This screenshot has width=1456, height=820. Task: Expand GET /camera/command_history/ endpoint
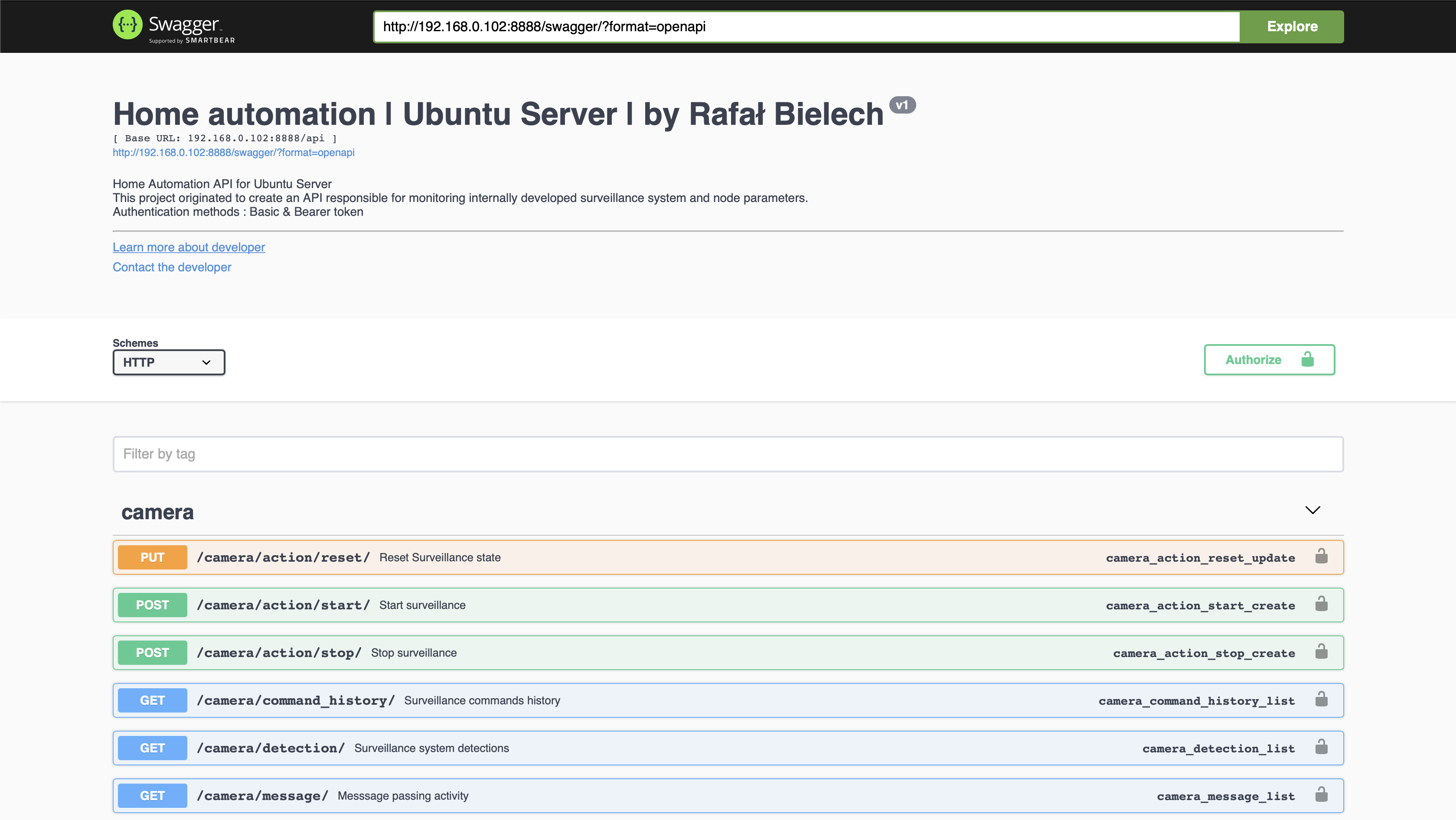pos(728,700)
